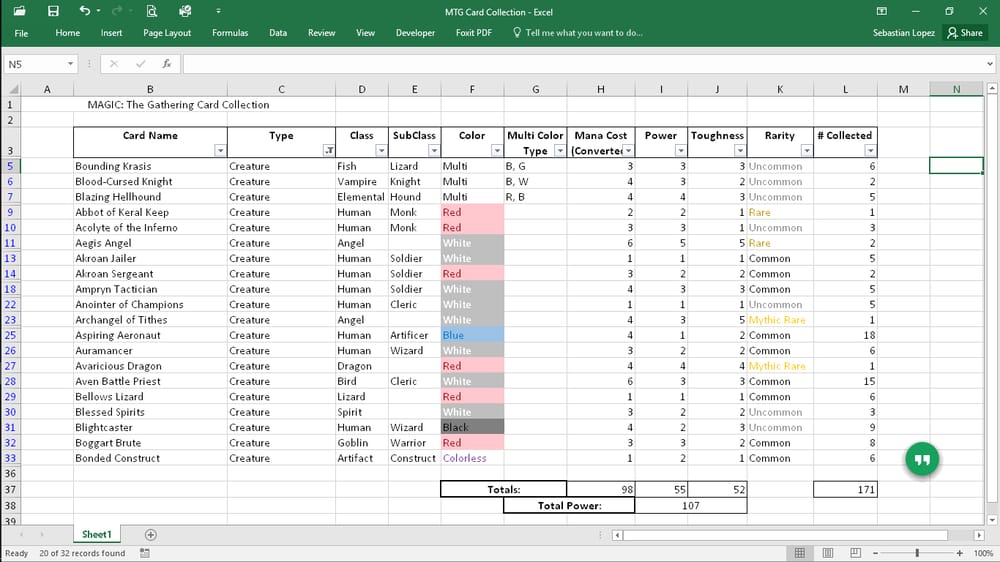Select column B header
Image resolution: width=1000 pixels, height=562 pixels.
150,89
